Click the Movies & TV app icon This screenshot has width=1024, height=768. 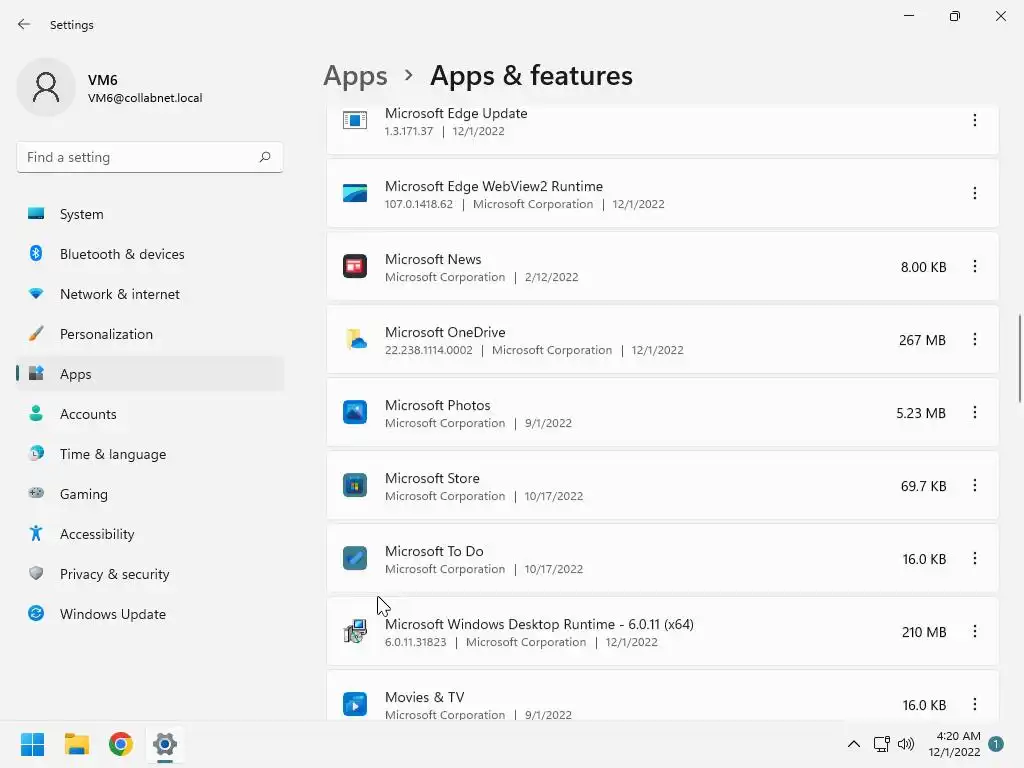click(x=355, y=704)
